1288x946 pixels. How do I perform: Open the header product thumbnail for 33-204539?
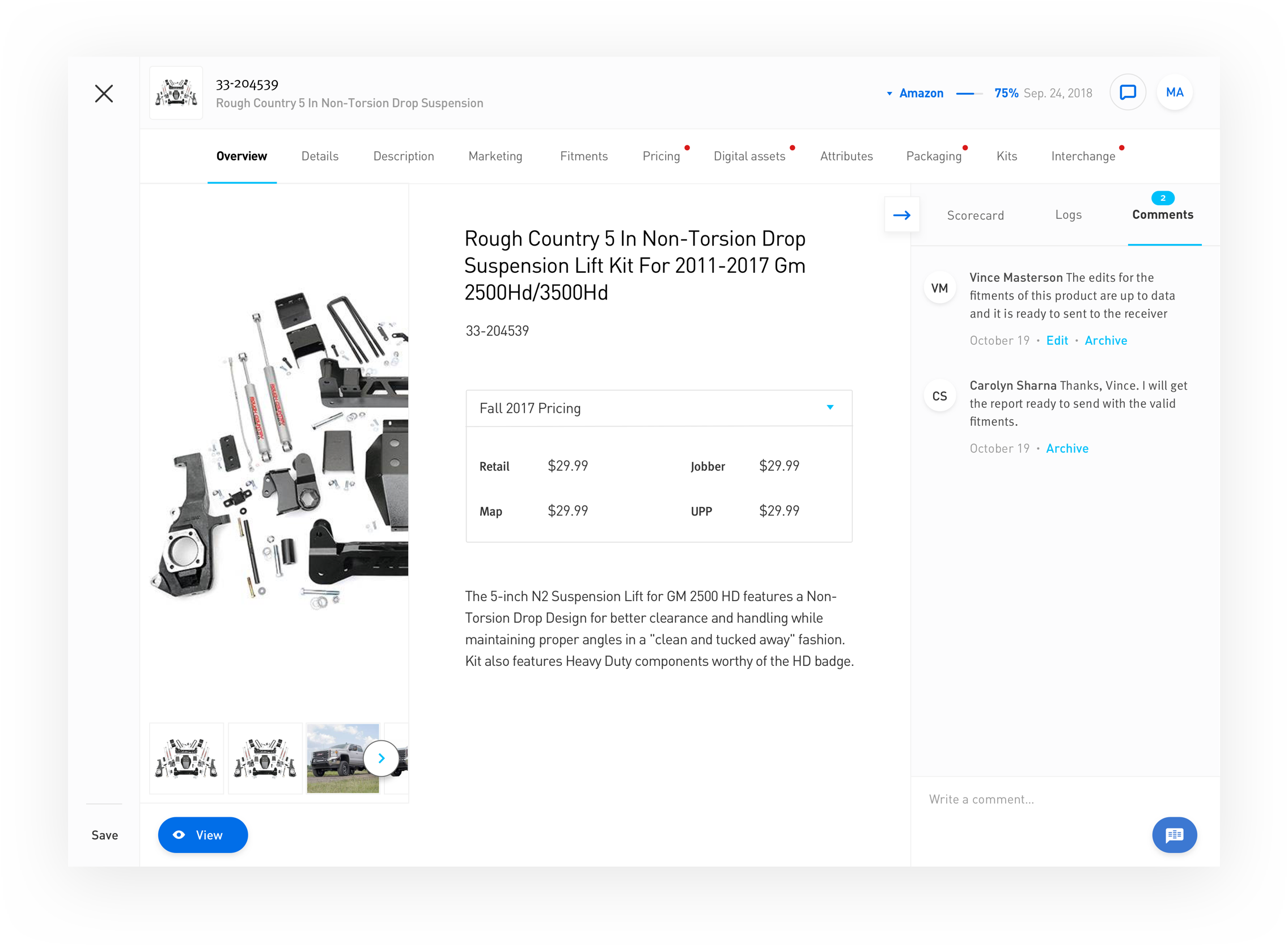tap(176, 93)
